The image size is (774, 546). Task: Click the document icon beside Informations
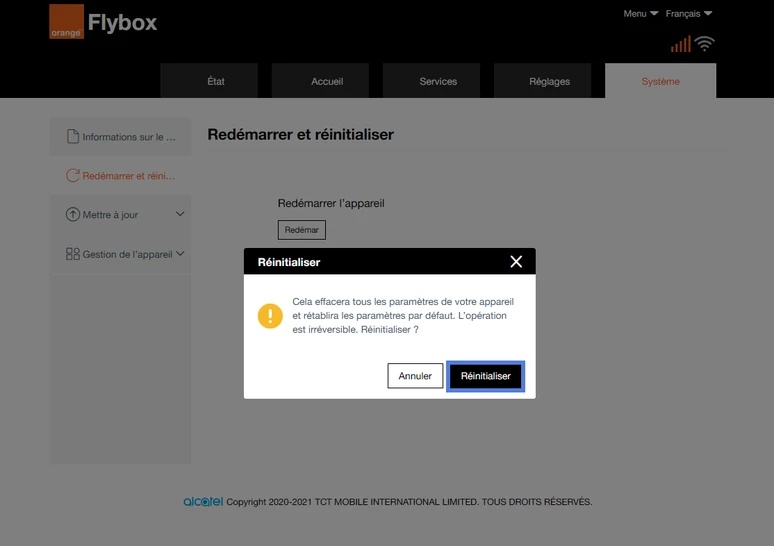(73, 136)
